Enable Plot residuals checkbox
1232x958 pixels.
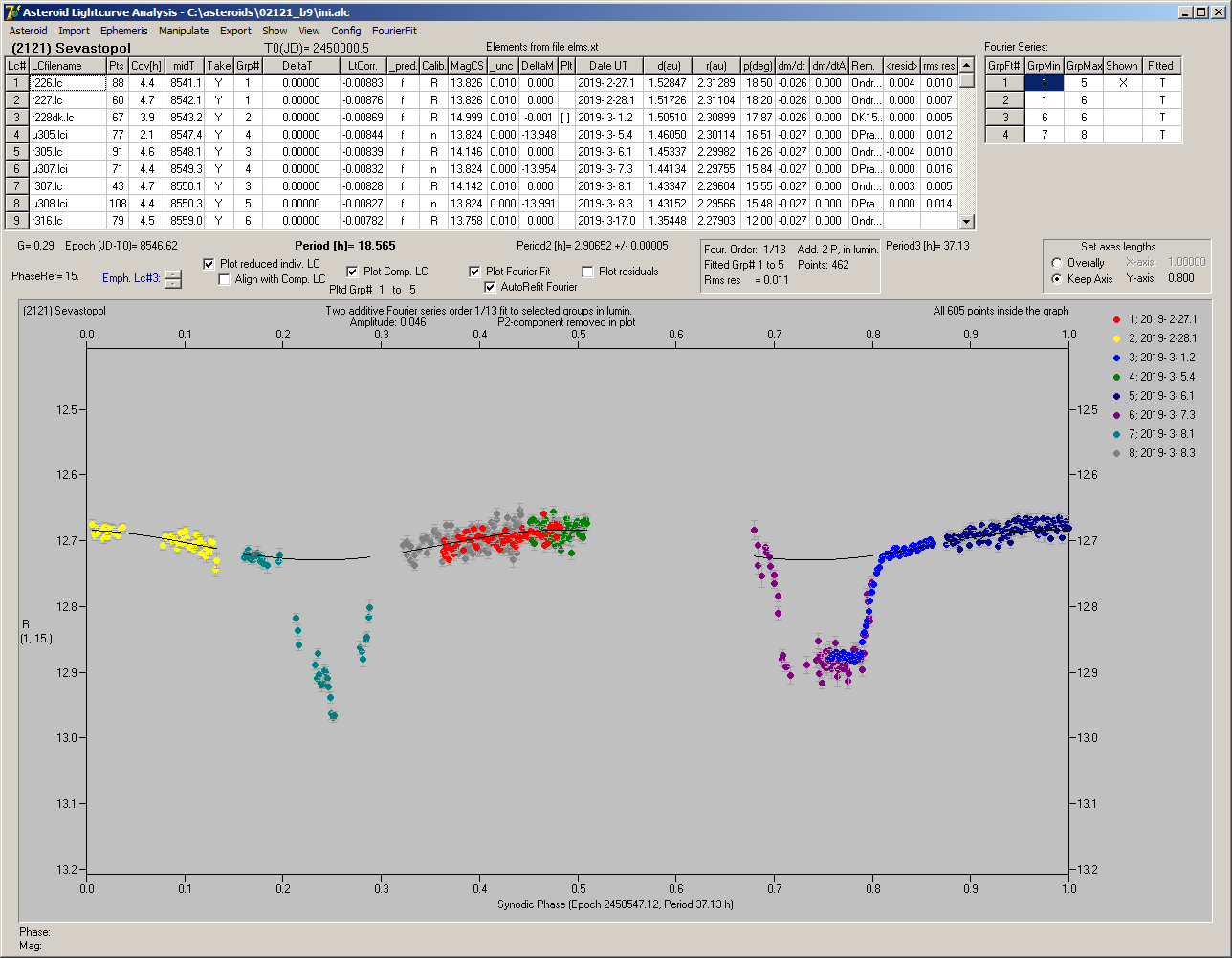pyautogui.click(x=587, y=272)
